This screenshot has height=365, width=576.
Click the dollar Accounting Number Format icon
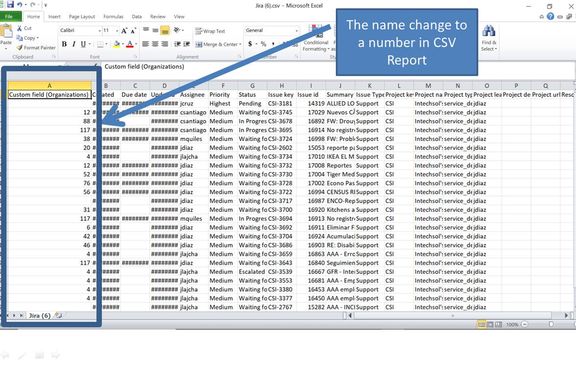(x=250, y=44)
